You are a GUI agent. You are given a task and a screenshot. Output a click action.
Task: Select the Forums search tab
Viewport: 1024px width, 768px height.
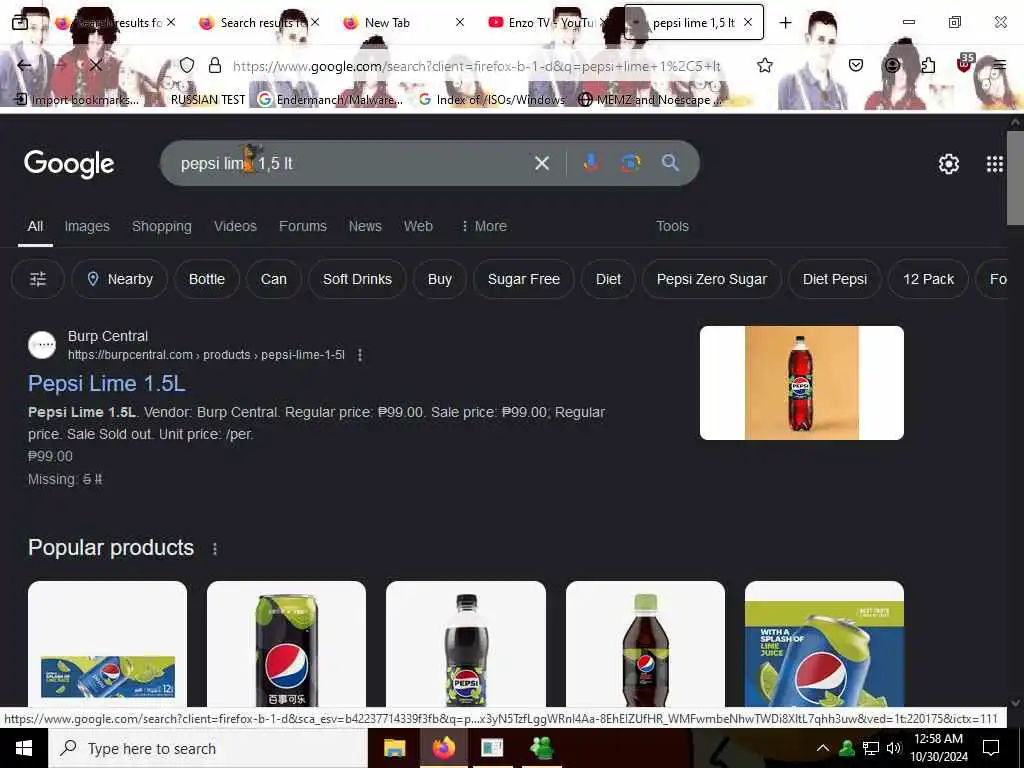(x=302, y=226)
